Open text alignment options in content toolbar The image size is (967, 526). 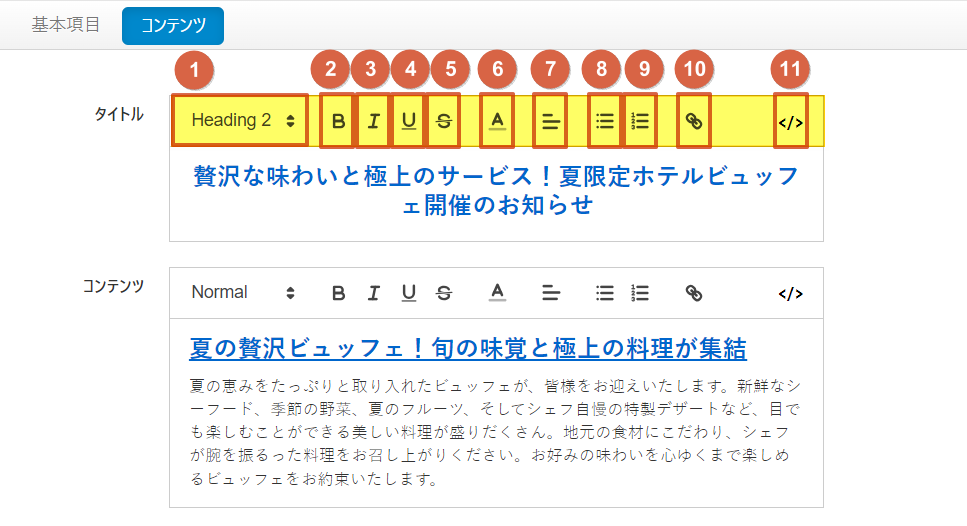[550, 293]
